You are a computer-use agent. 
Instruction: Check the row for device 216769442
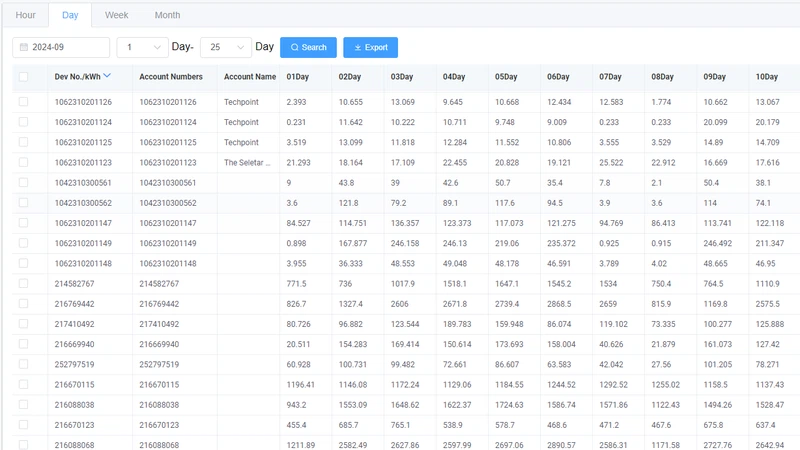coord(23,304)
